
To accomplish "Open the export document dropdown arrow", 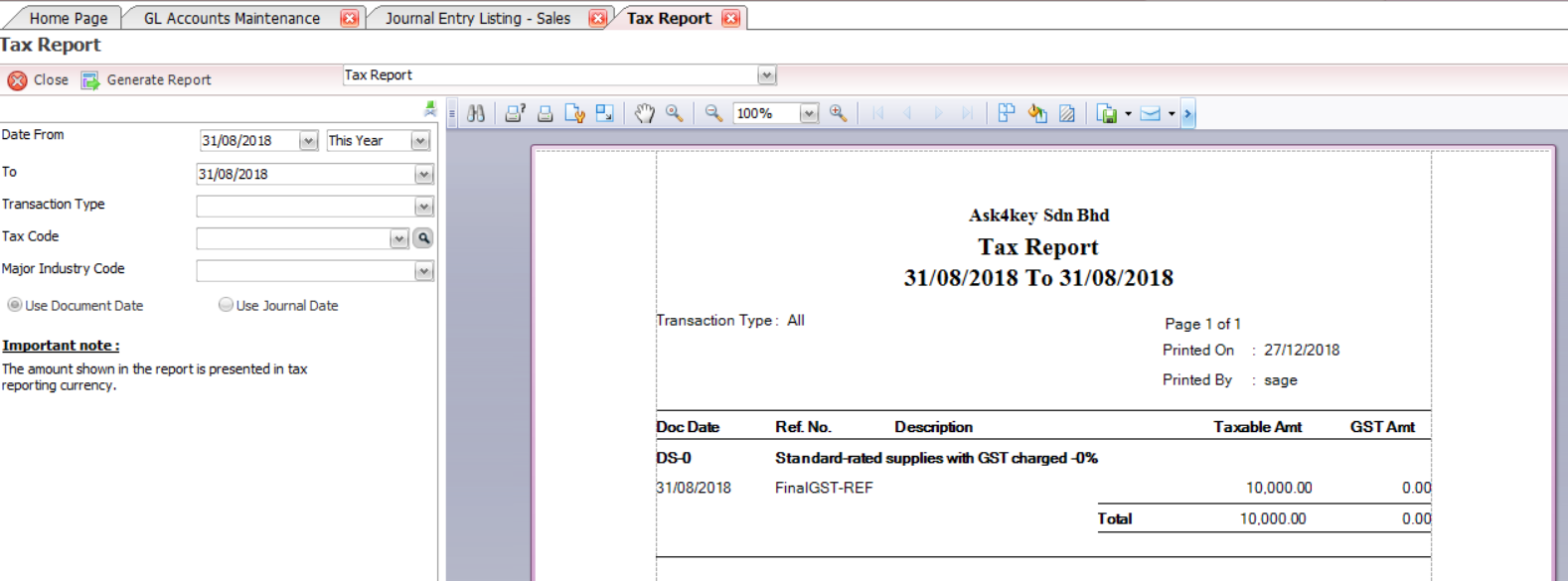I will [x=1128, y=113].
